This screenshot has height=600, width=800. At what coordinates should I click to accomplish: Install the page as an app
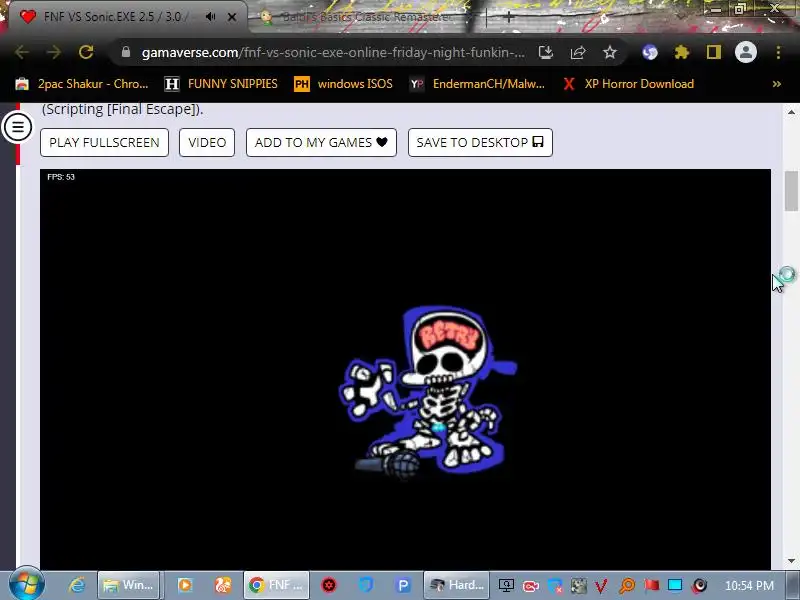(545, 52)
